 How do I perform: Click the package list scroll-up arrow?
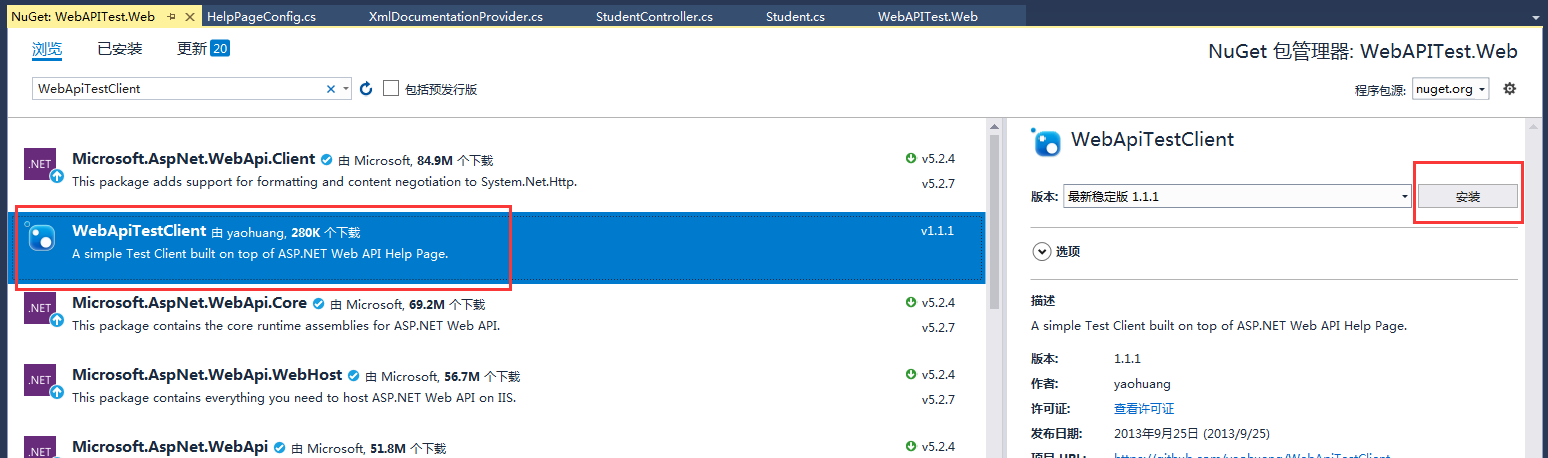point(993,126)
